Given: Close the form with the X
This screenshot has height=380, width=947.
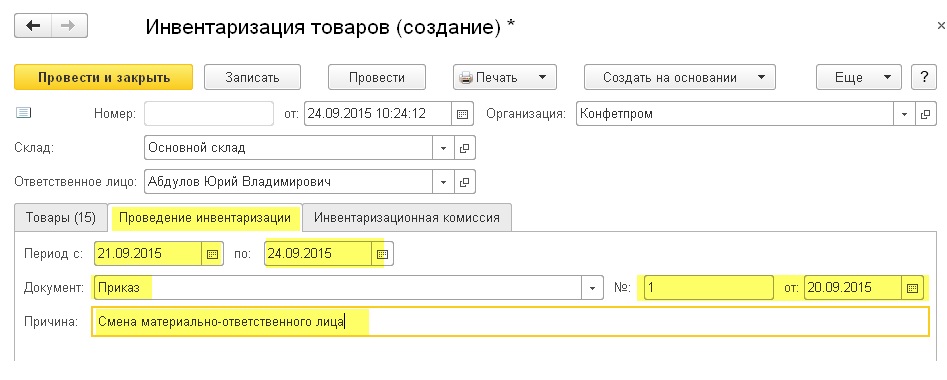Looking at the screenshot, I should click(941, 26).
